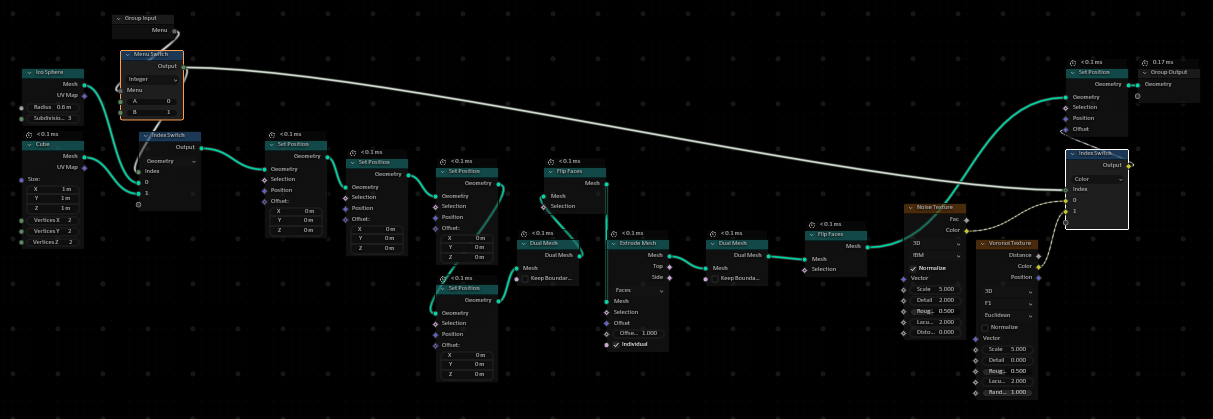Click Noise Texture Color output socket
Viewport: 1213px width, 419px height.
coord(966,231)
